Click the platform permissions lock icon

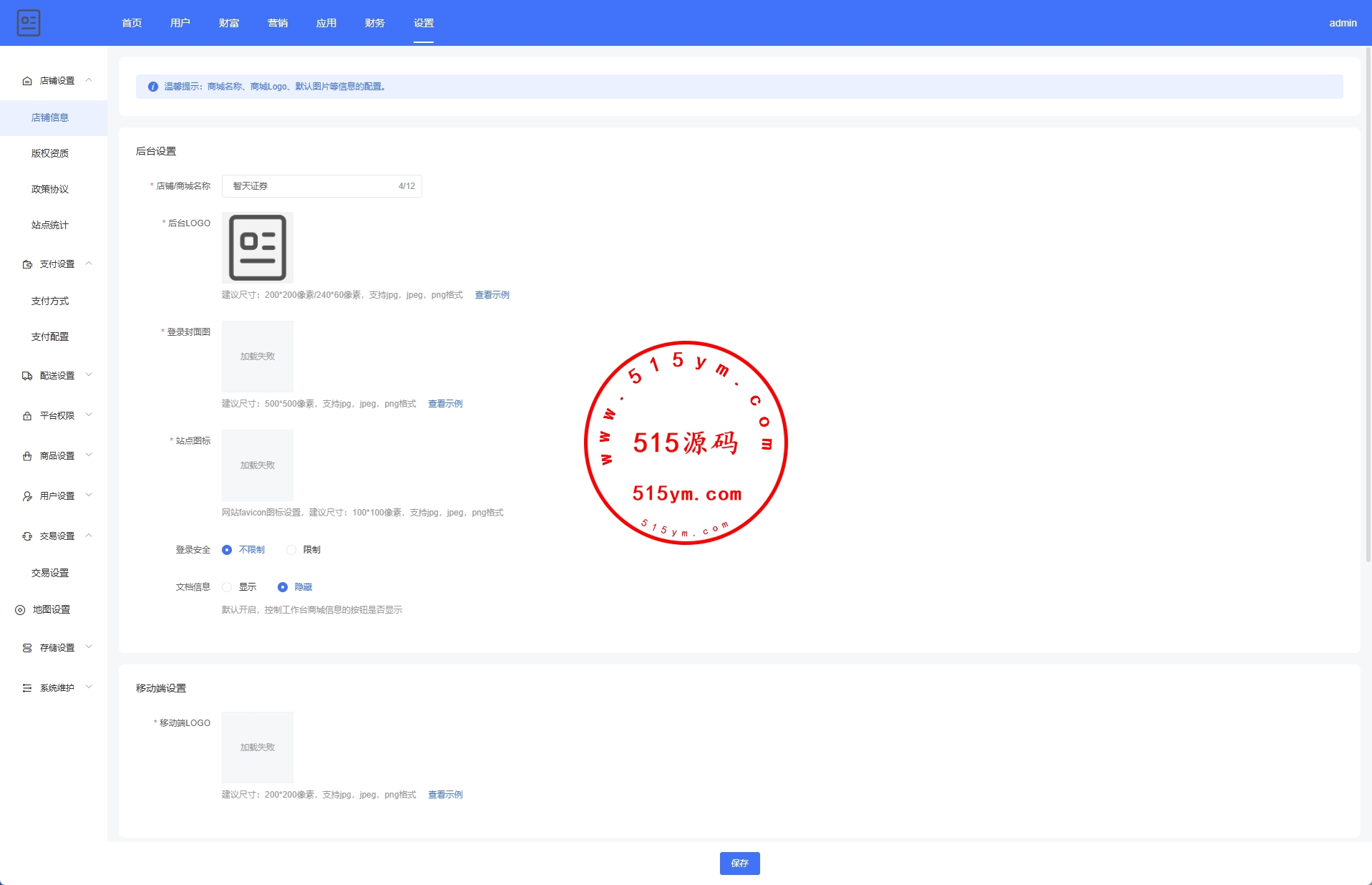pyautogui.click(x=27, y=416)
